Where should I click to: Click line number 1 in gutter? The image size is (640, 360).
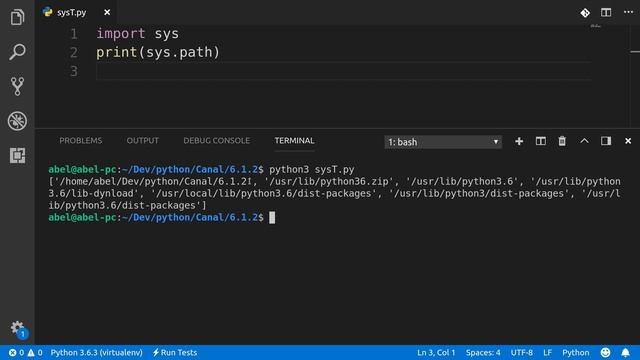tap(73, 33)
